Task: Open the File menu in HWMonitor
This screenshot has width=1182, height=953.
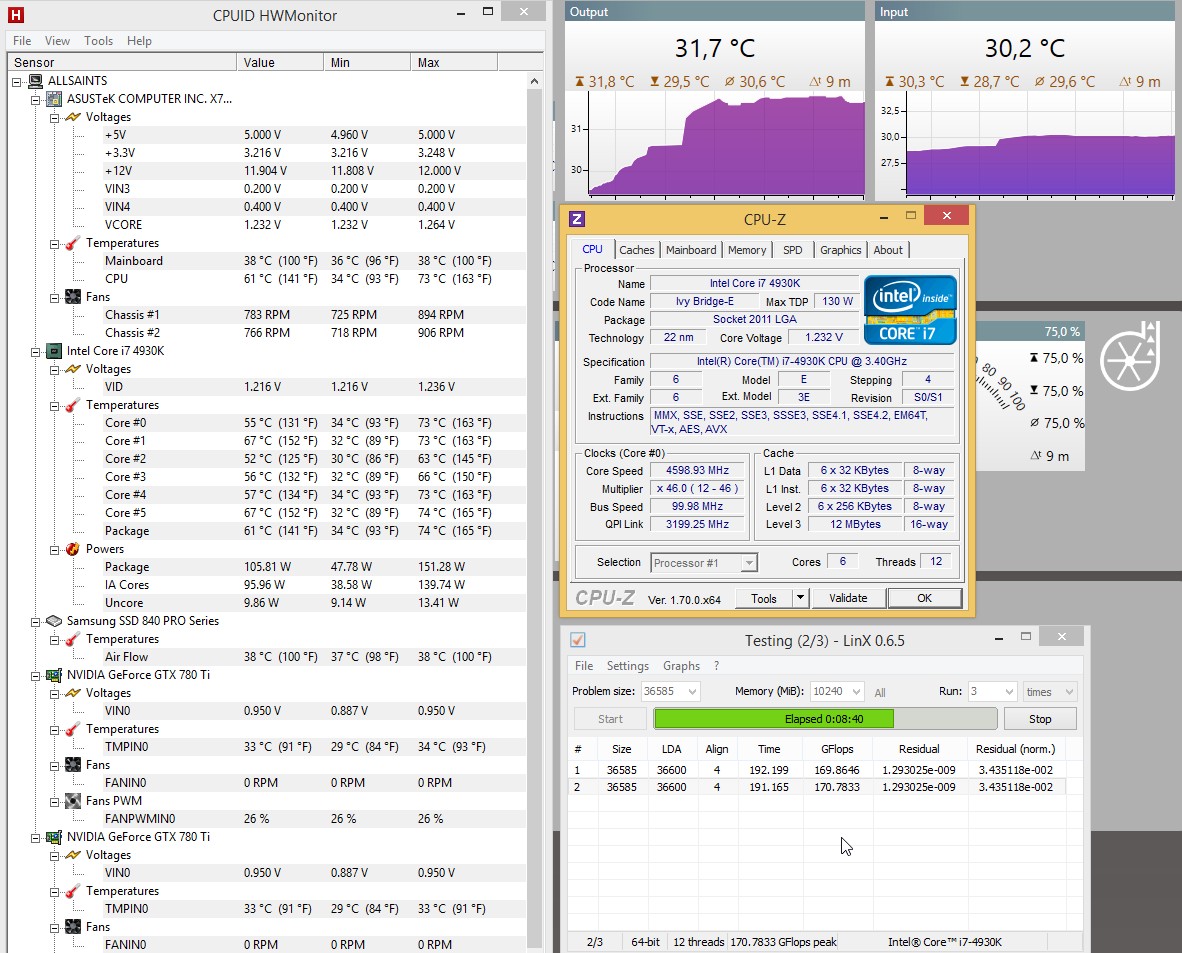Action: point(22,41)
